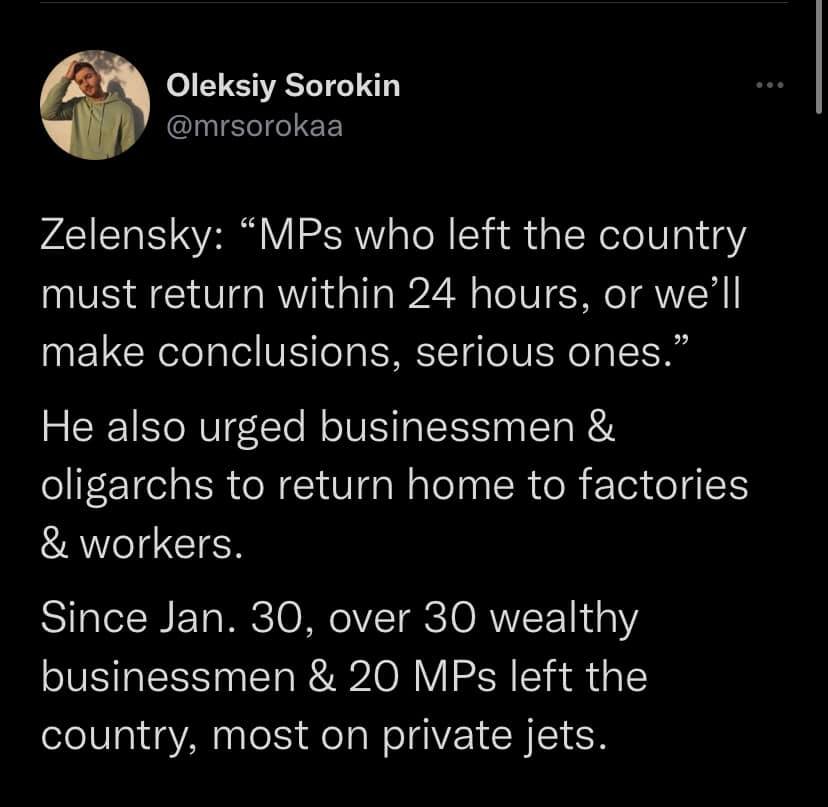Open the Oleksiy Sorokin display name link
This screenshot has height=807, width=828.
tap(283, 86)
